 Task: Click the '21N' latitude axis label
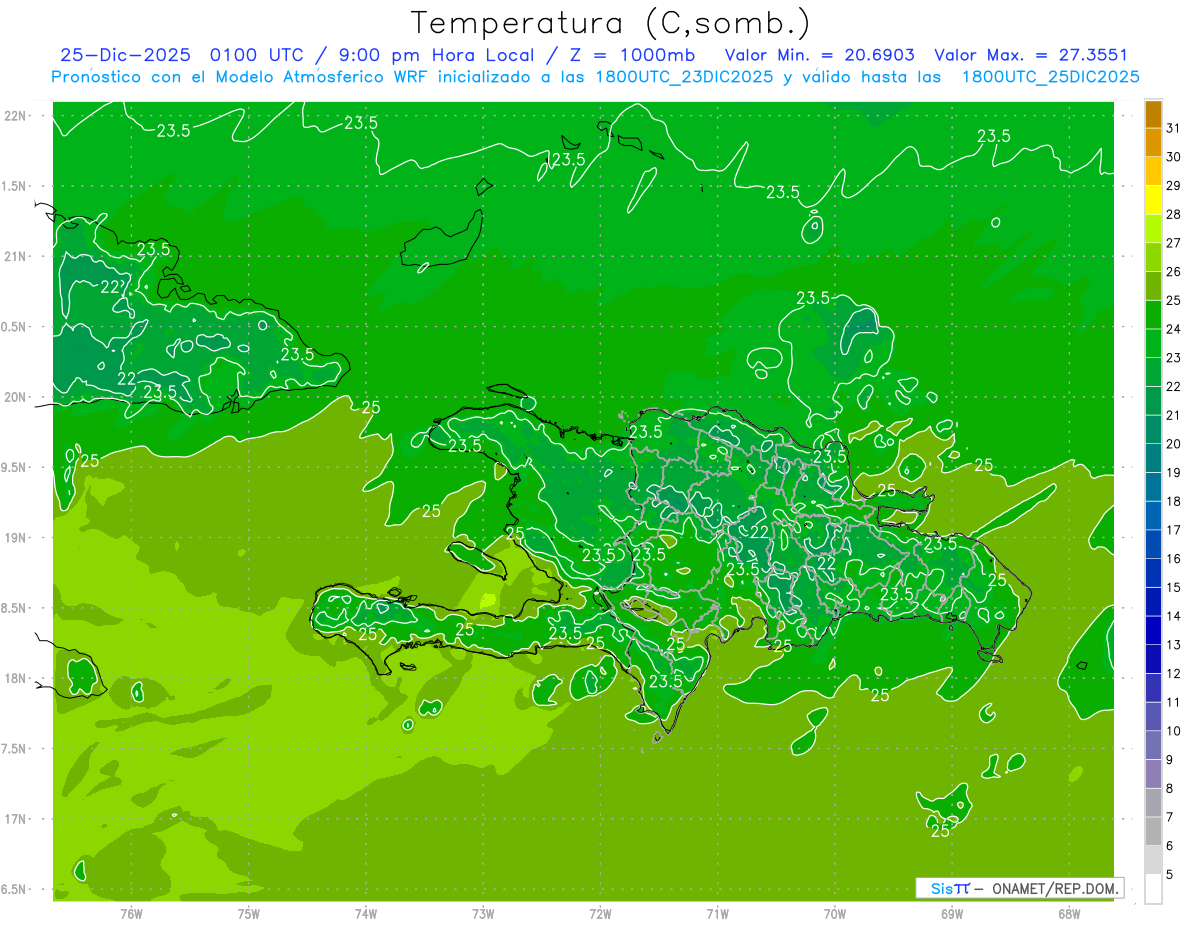tap(16, 256)
